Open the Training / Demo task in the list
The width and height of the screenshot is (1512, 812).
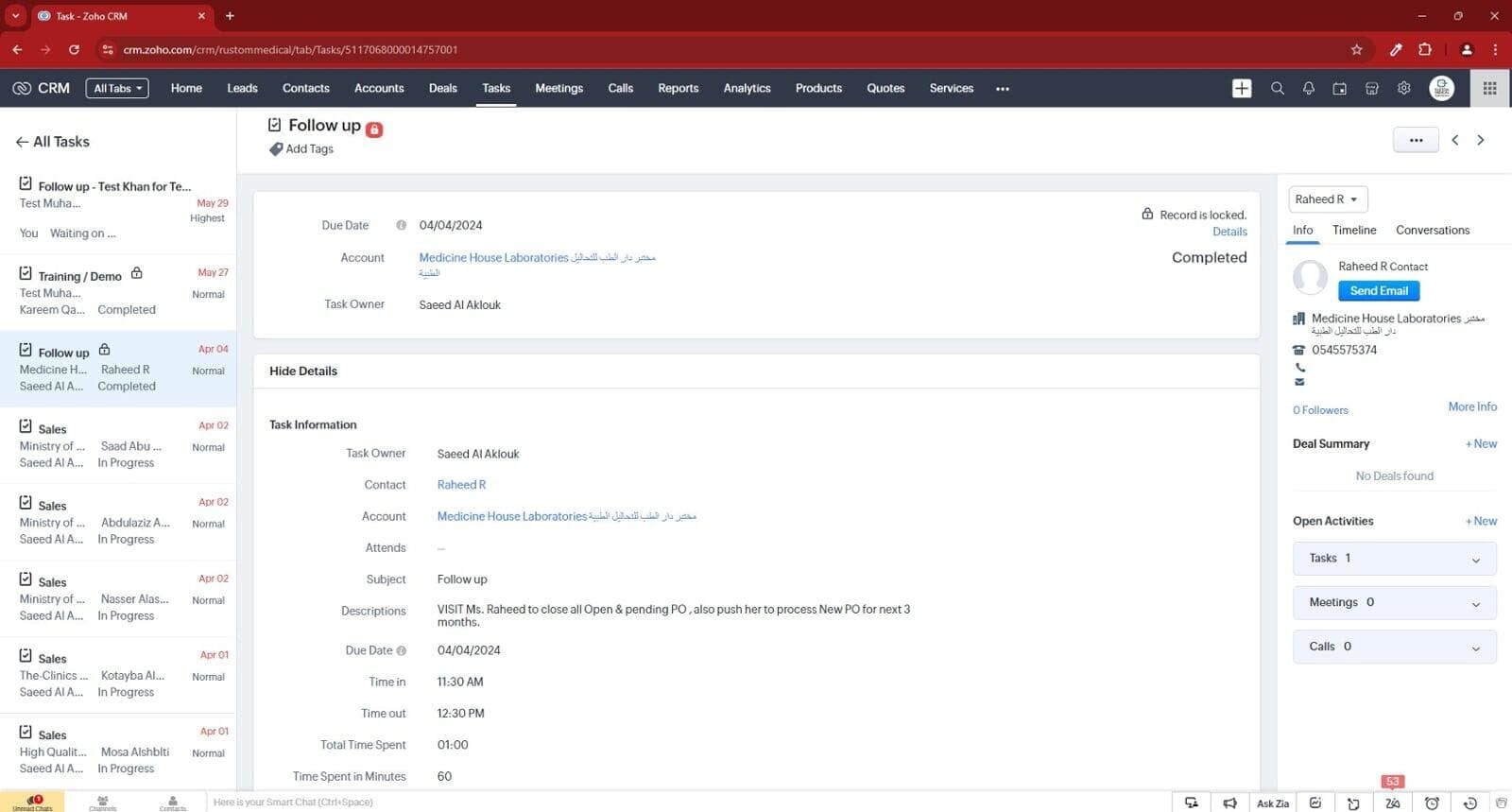pos(118,292)
